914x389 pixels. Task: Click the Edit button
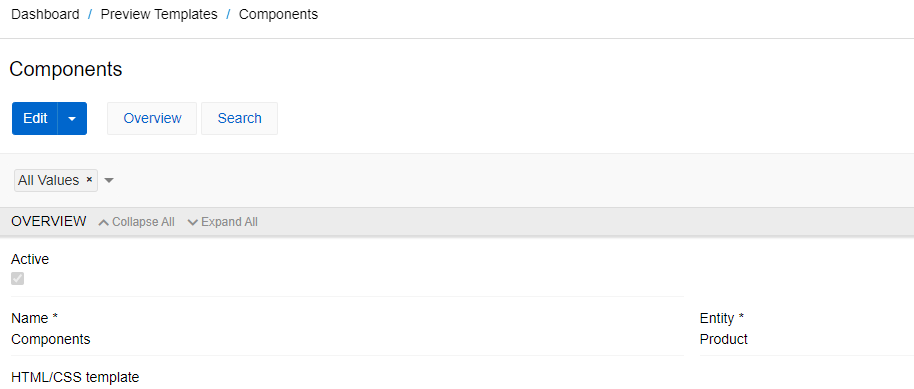pos(35,118)
